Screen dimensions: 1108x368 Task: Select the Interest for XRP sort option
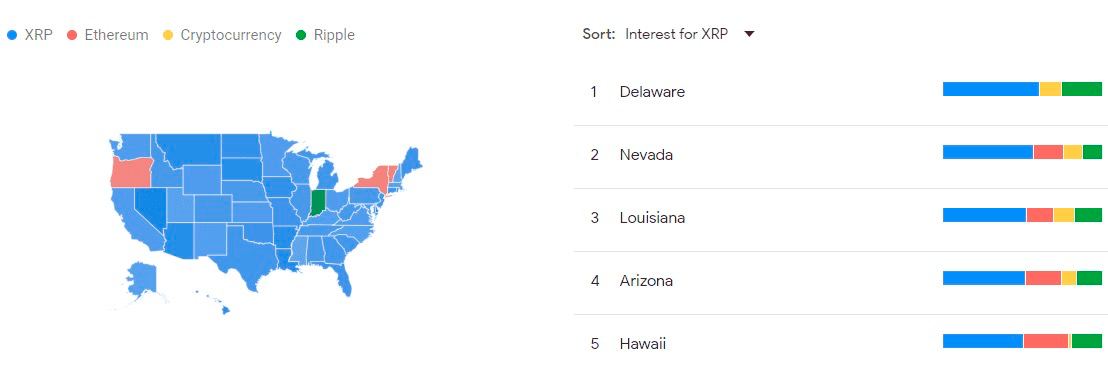[x=676, y=34]
